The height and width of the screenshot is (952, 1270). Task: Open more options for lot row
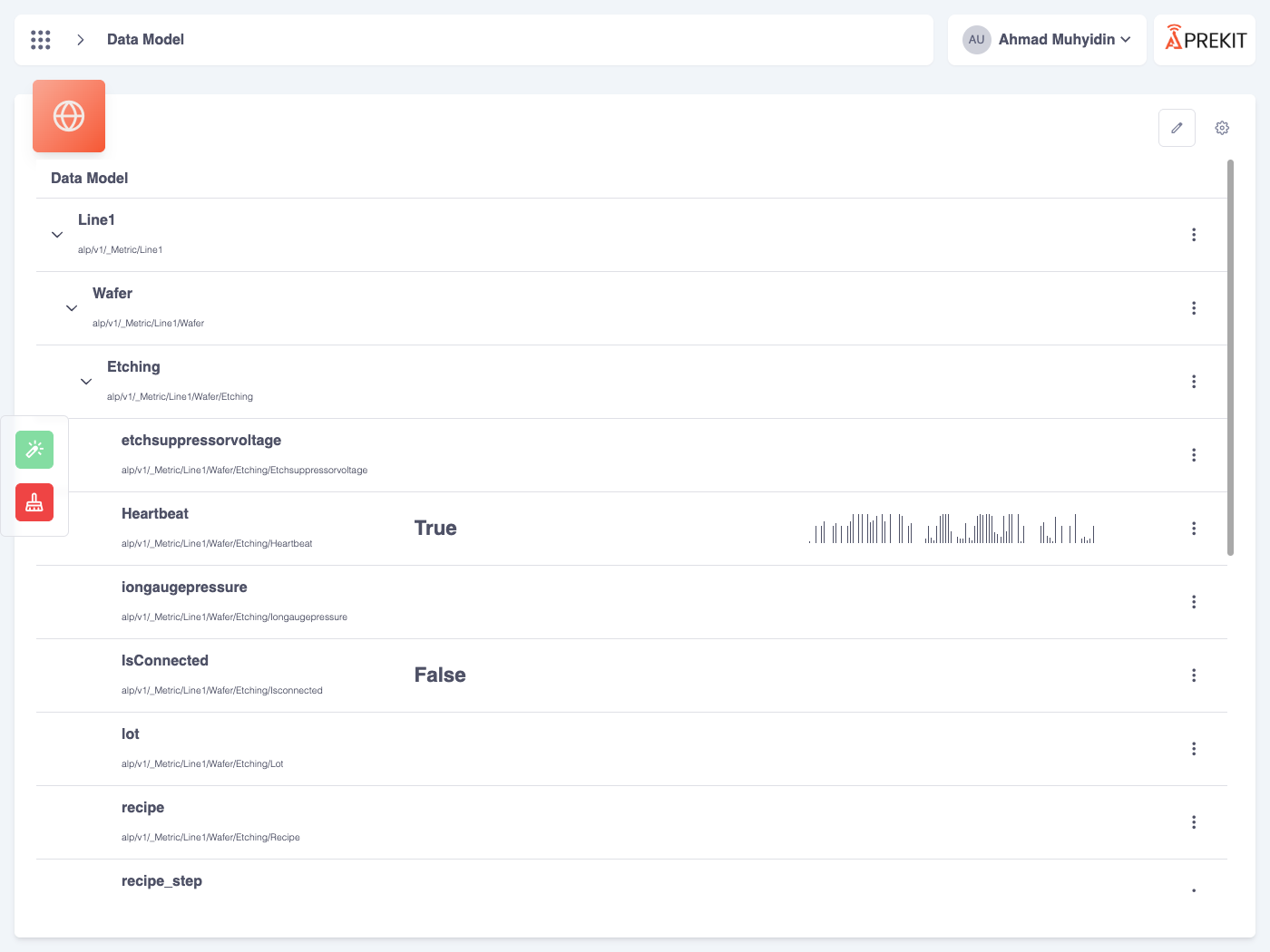(x=1194, y=749)
